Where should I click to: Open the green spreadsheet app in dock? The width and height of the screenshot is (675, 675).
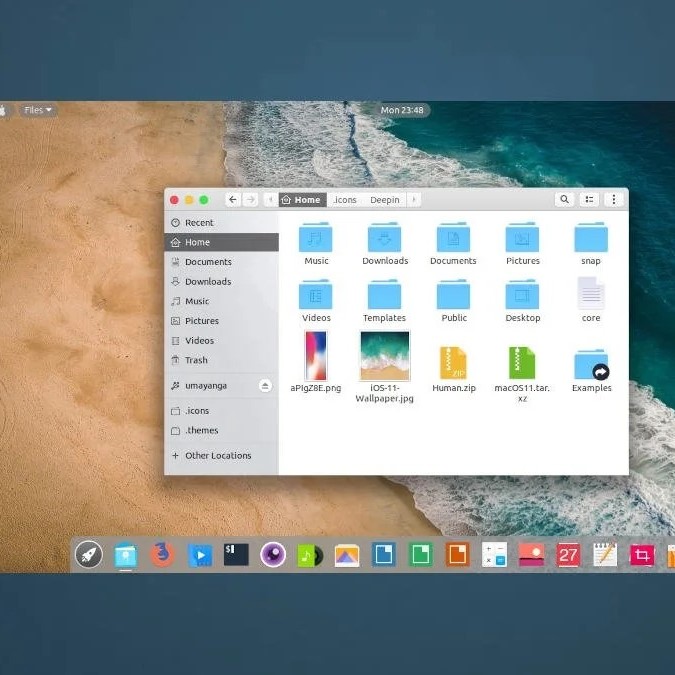421,554
